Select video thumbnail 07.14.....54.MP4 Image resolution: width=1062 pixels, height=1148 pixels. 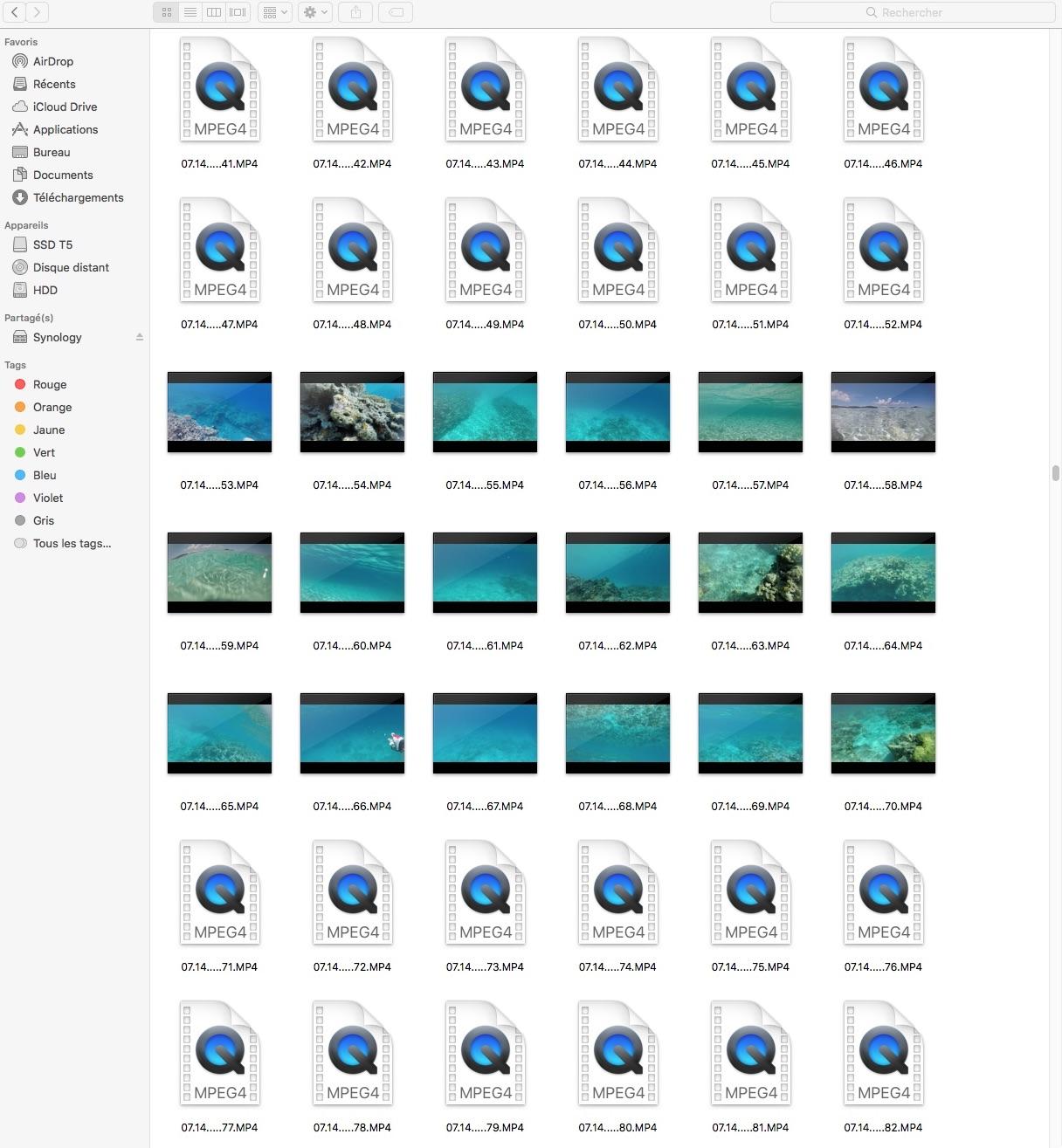point(352,412)
